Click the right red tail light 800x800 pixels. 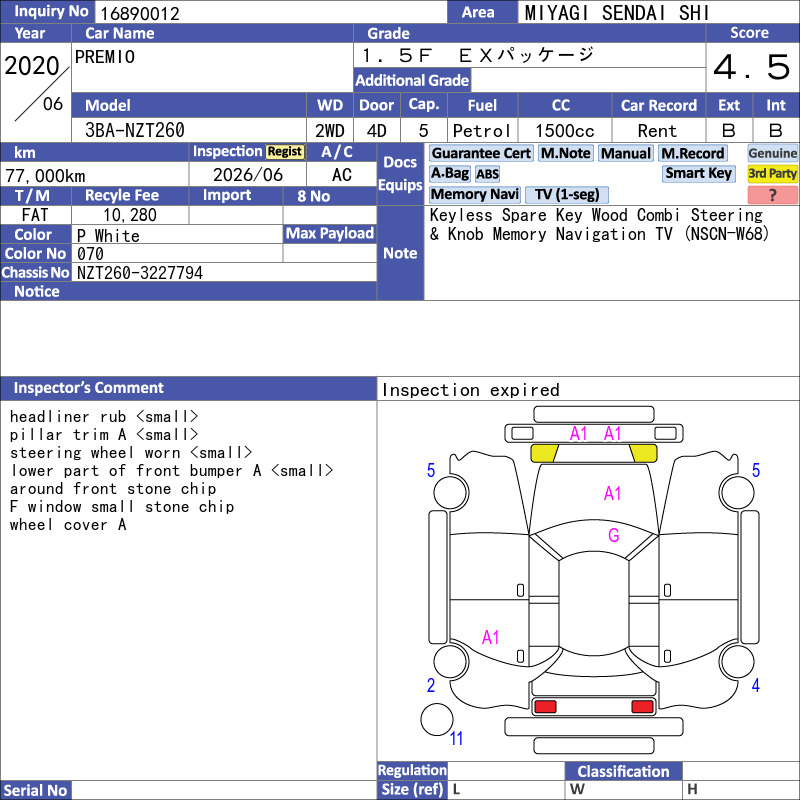(x=642, y=707)
